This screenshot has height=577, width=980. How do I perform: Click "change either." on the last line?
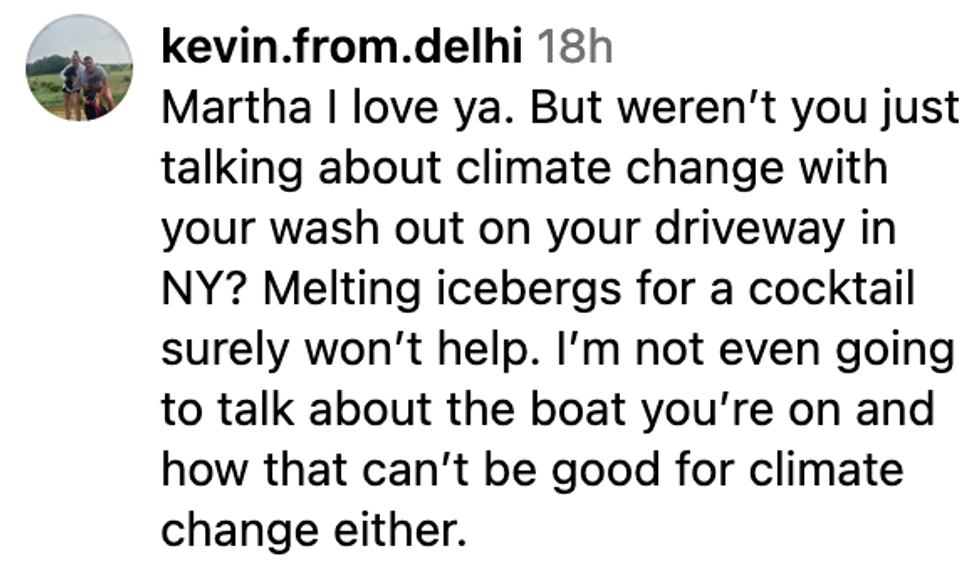click(x=313, y=530)
